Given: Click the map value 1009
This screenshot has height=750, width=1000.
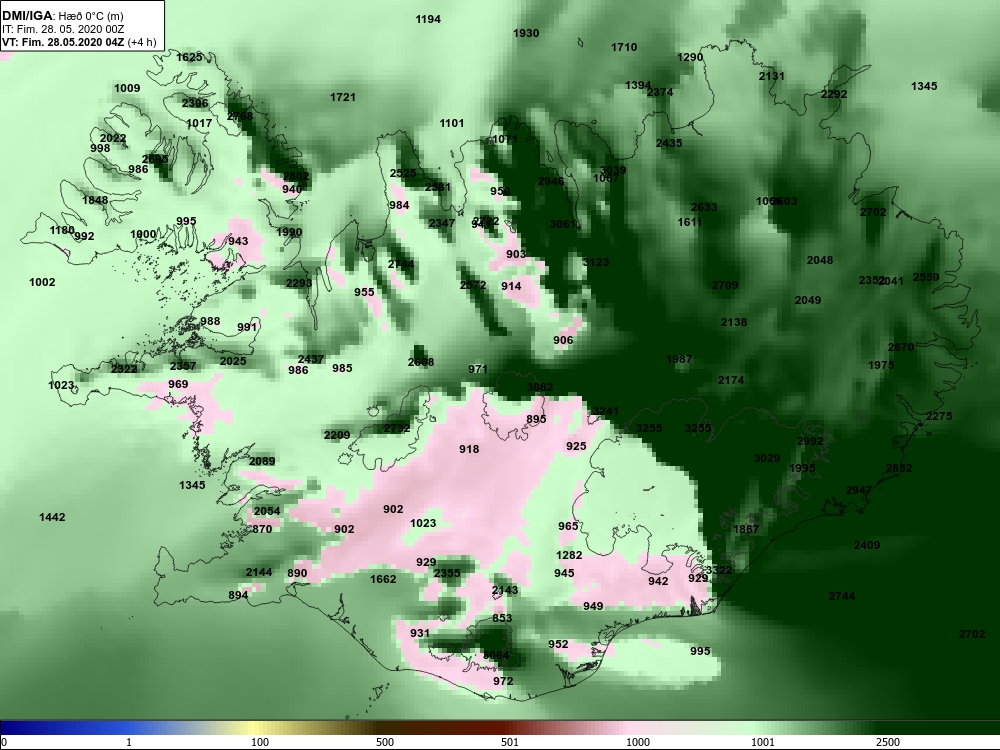Looking at the screenshot, I should click(127, 88).
